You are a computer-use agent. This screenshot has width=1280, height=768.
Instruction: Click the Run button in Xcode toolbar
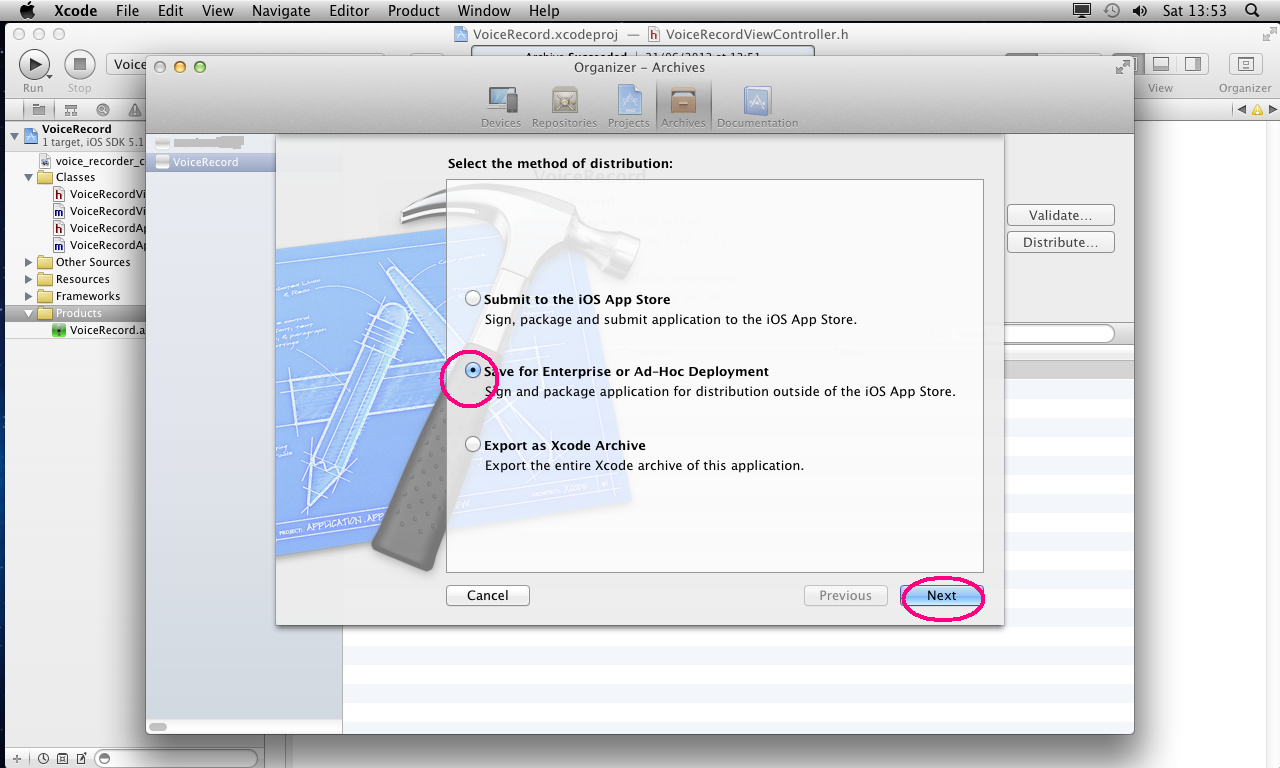point(34,66)
